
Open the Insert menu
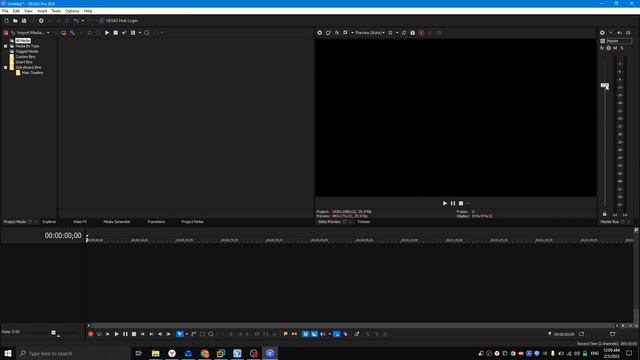pyautogui.click(x=42, y=11)
